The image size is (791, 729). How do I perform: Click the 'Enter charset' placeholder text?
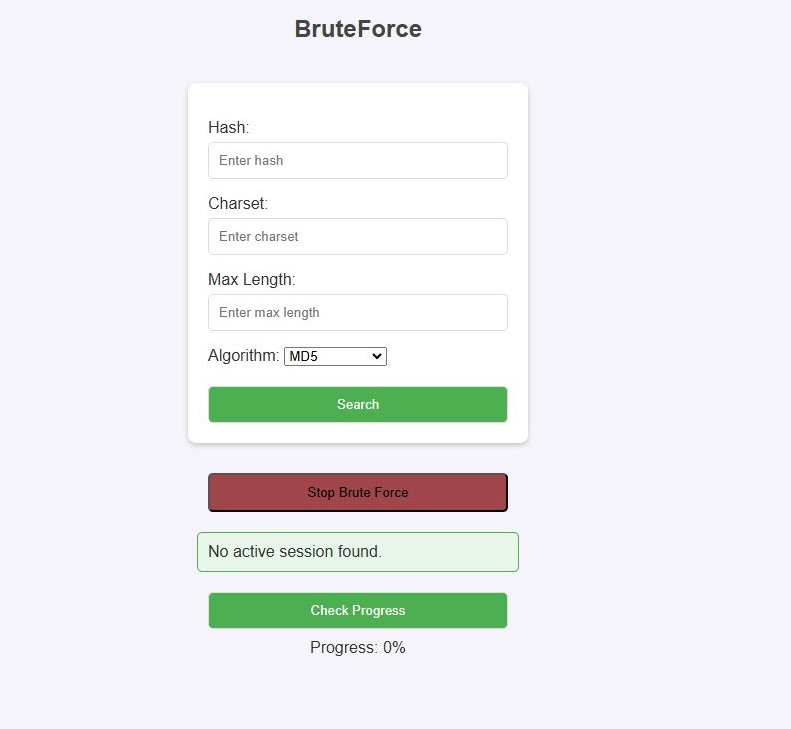[259, 236]
